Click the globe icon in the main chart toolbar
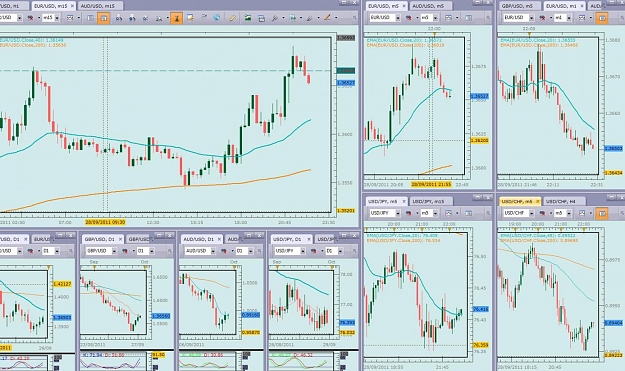This screenshot has height=371, width=625. pyautogui.click(x=216, y=18)
